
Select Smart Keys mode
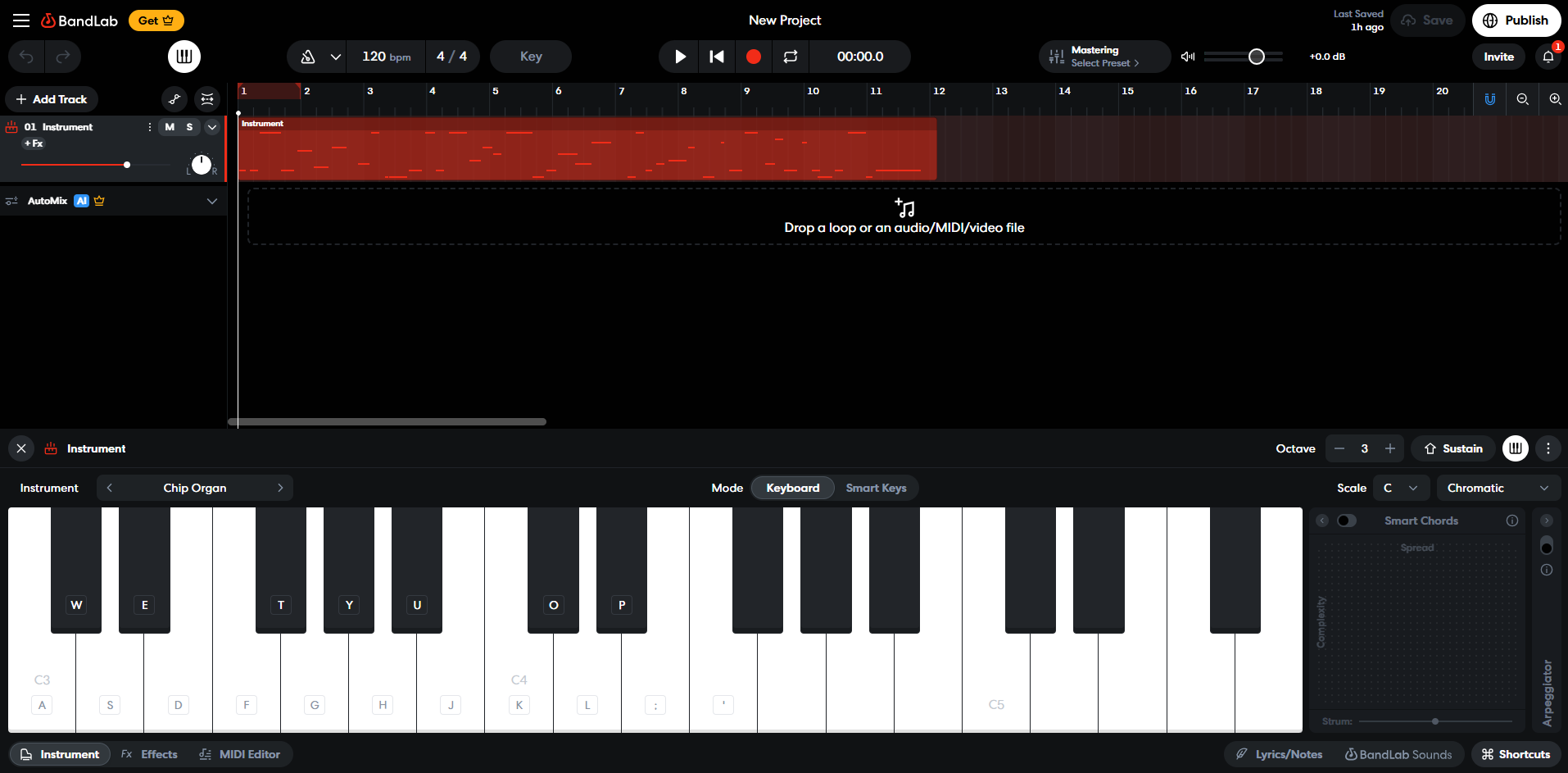(876, 488)
